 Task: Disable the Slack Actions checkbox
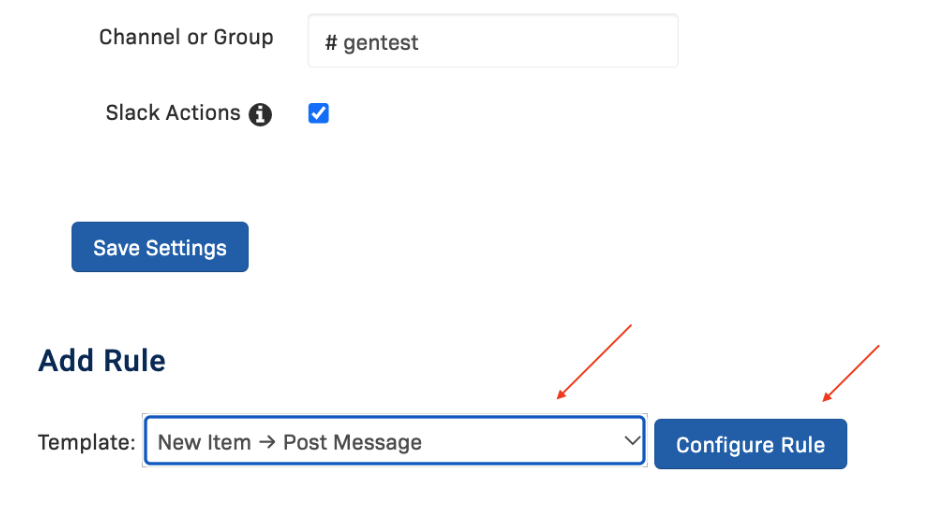318,113
